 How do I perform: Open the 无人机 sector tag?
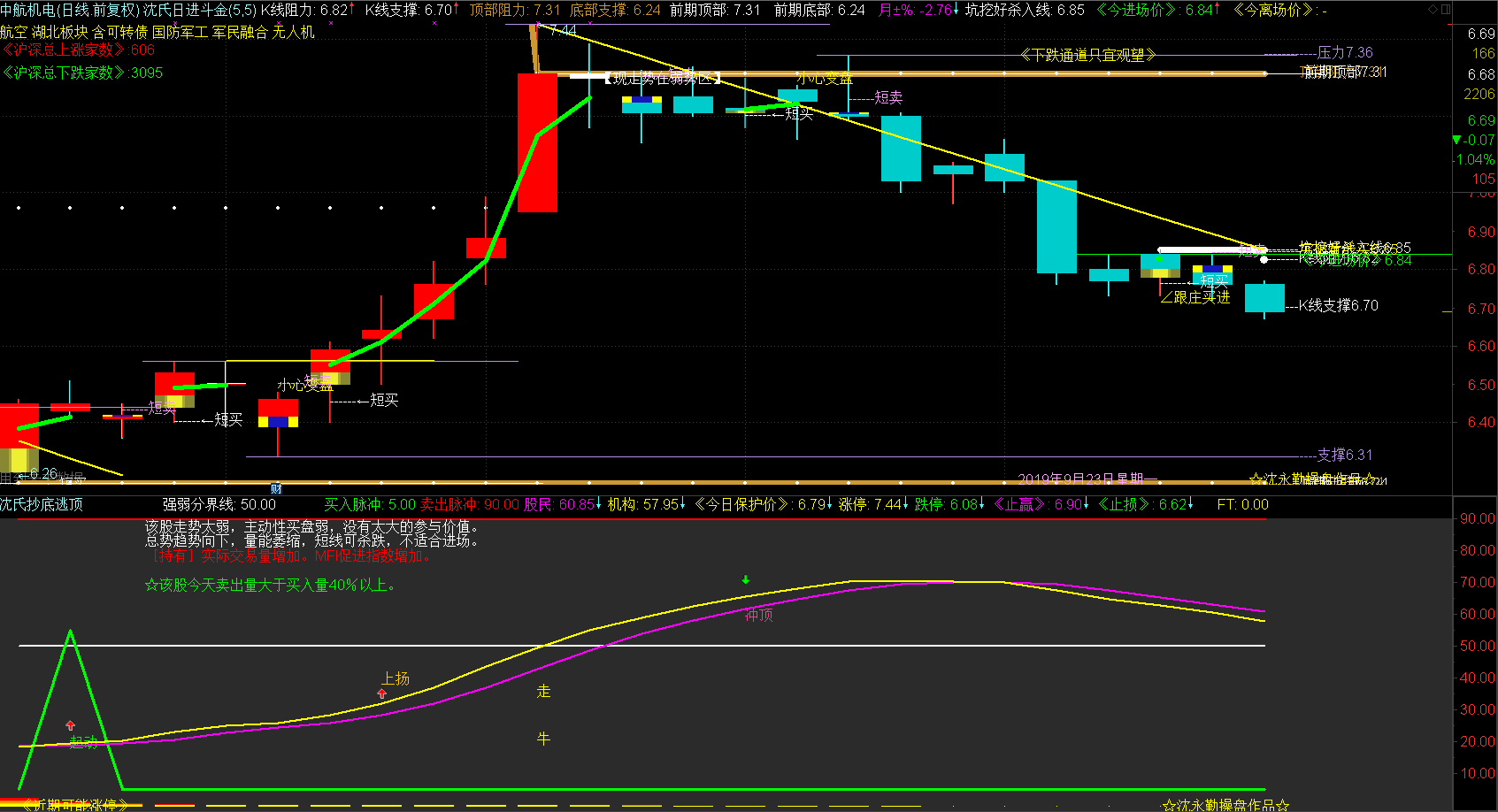pyautogui.click(x=294, y=32)
